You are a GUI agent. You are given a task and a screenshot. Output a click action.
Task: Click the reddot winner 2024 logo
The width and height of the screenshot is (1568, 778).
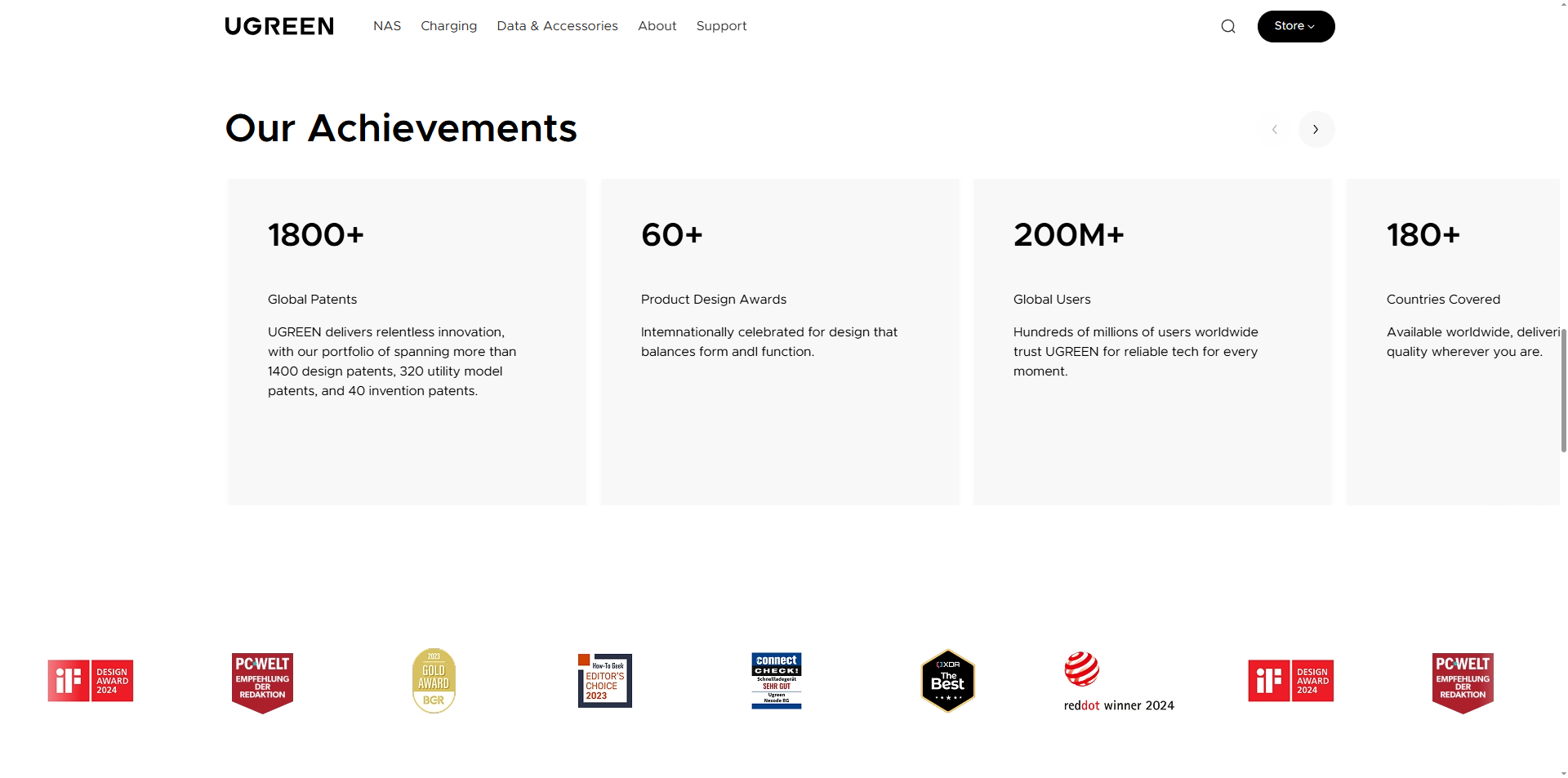pos(1118,682)
